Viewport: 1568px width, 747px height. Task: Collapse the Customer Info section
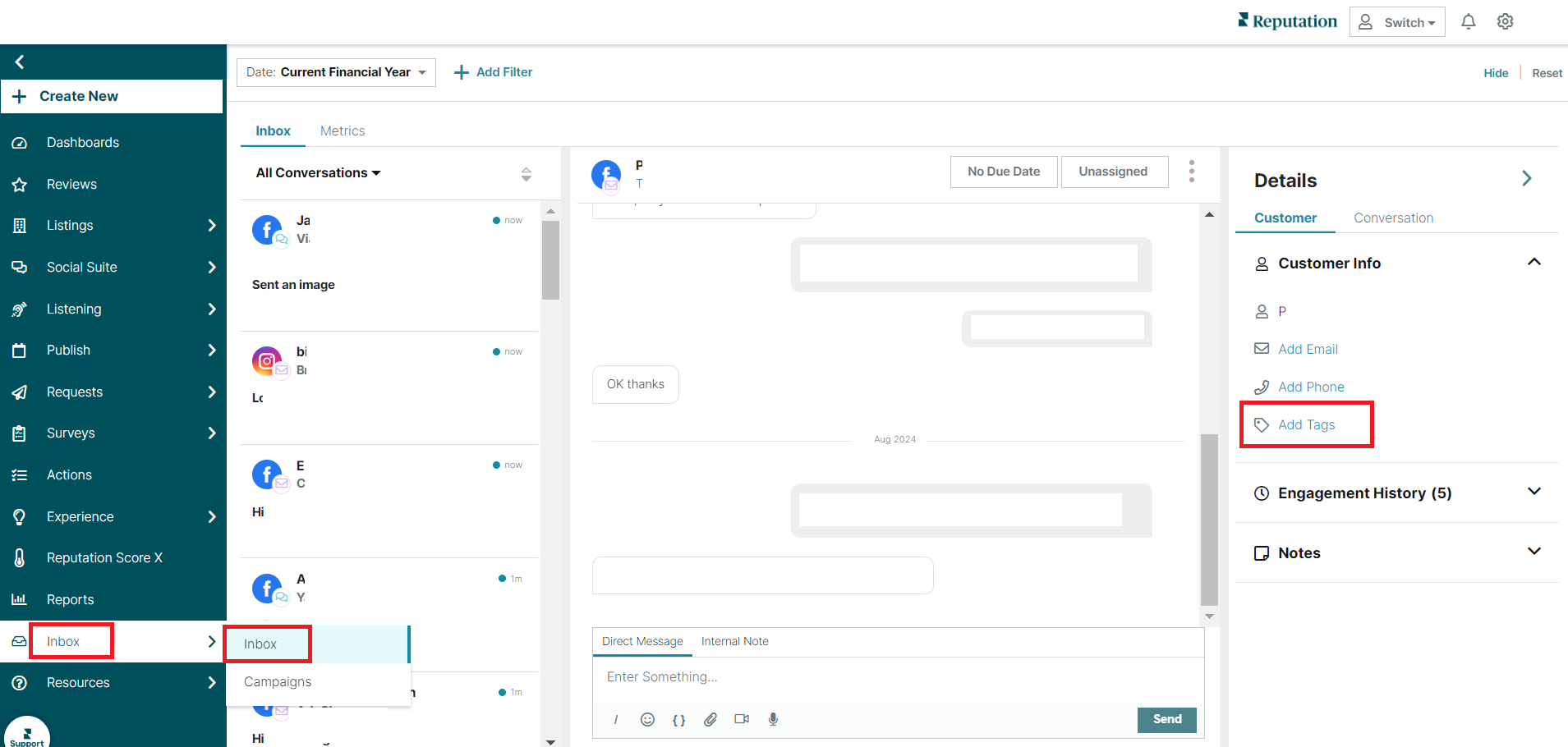click(x=1534, y=262)
